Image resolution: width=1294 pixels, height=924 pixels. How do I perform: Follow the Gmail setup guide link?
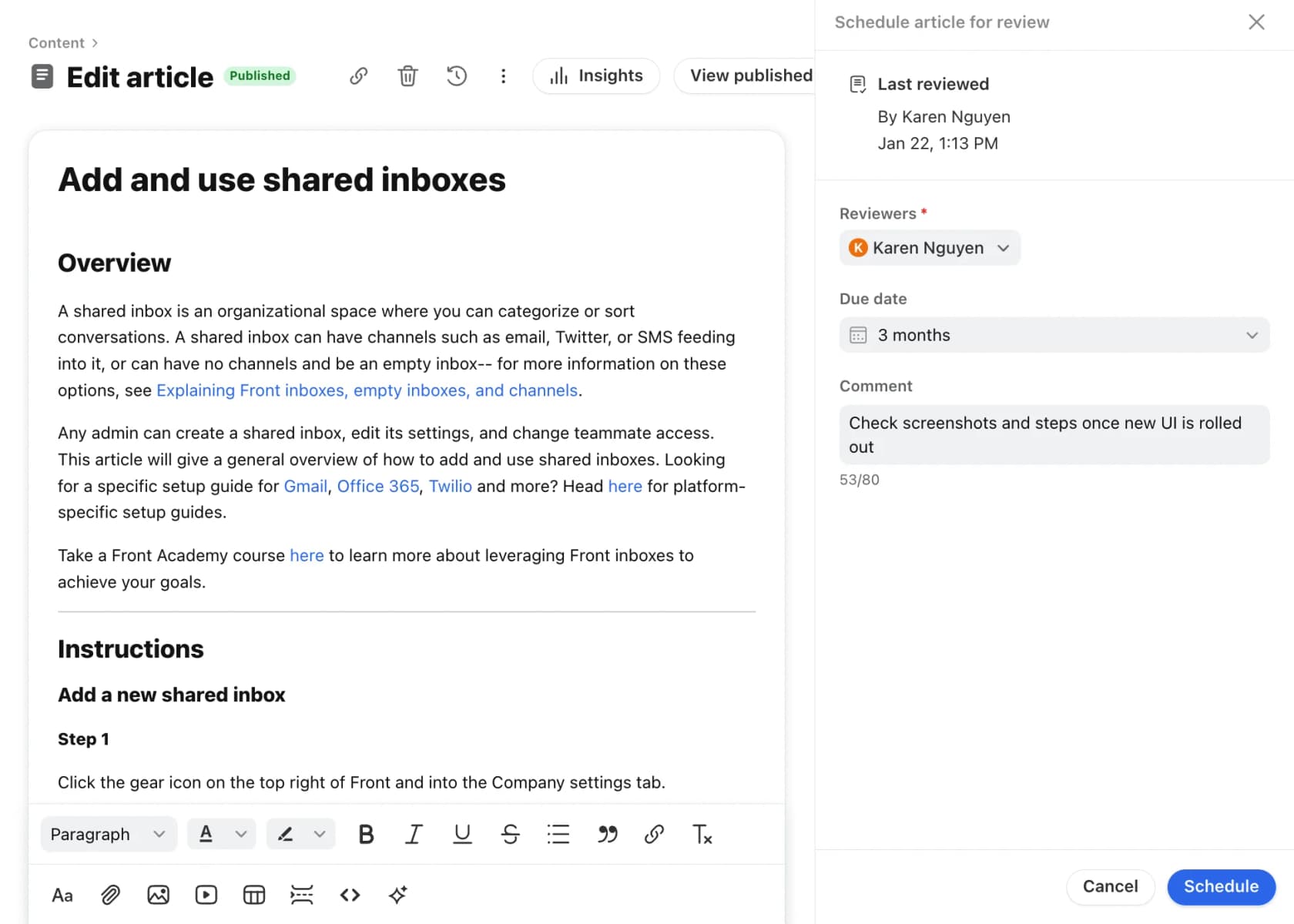pyautogui.click(x=306, y=486)
